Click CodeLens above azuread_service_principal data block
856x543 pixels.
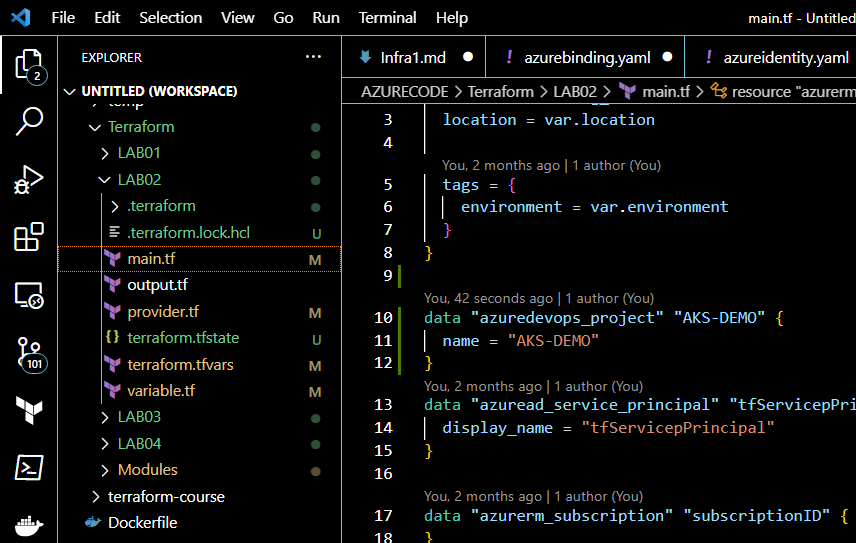[533, 386]
